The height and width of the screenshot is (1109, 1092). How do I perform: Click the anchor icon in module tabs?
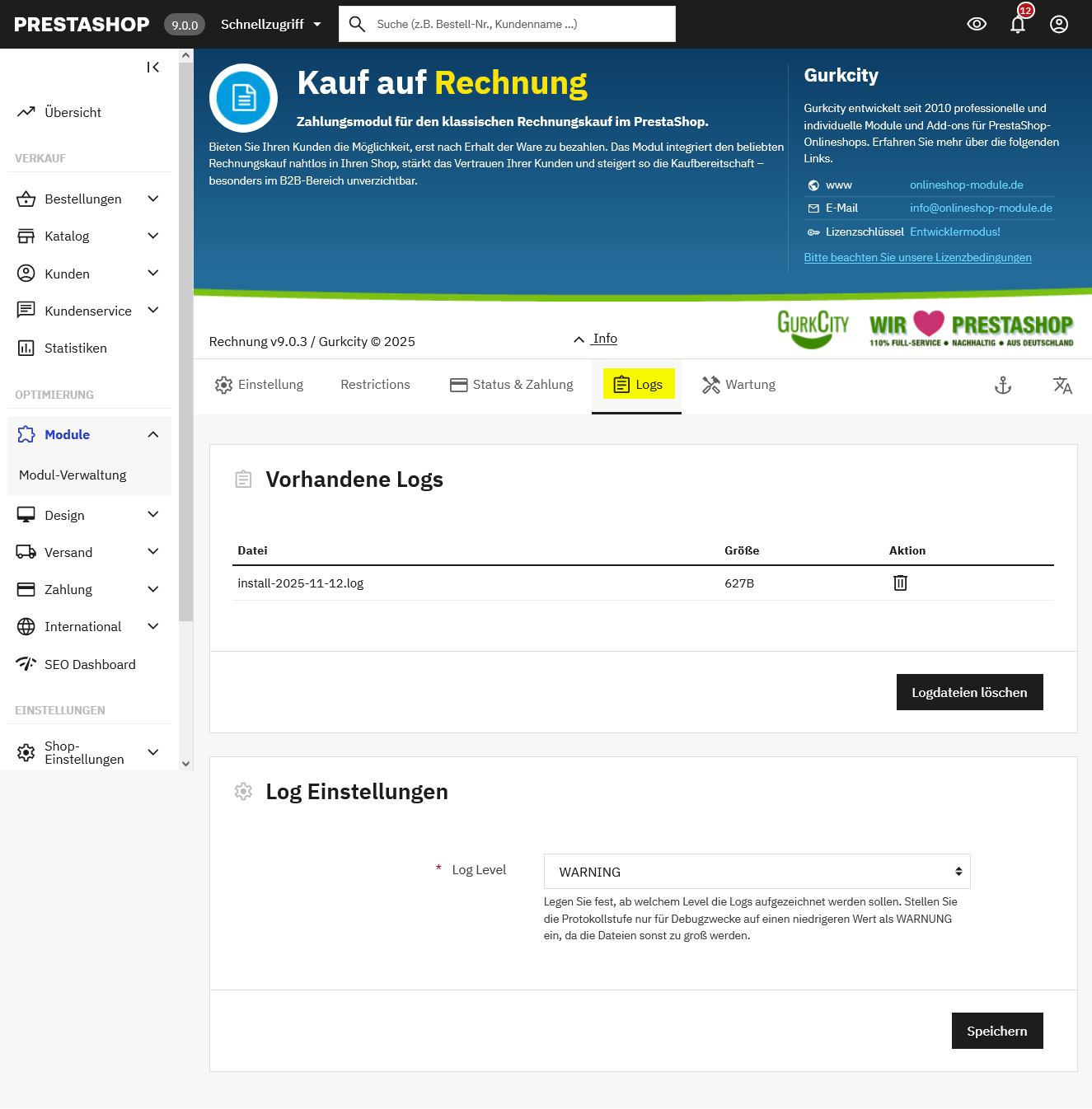click(x=1002, y=385)
